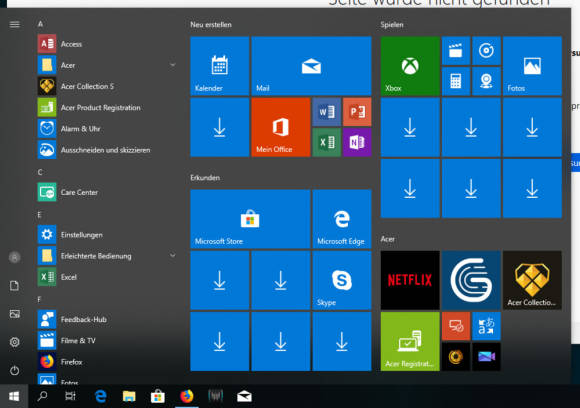Screen dimensions: 580x408
Task: Click the small orange remote-desktop tile
Action: [x=456, y=326]
